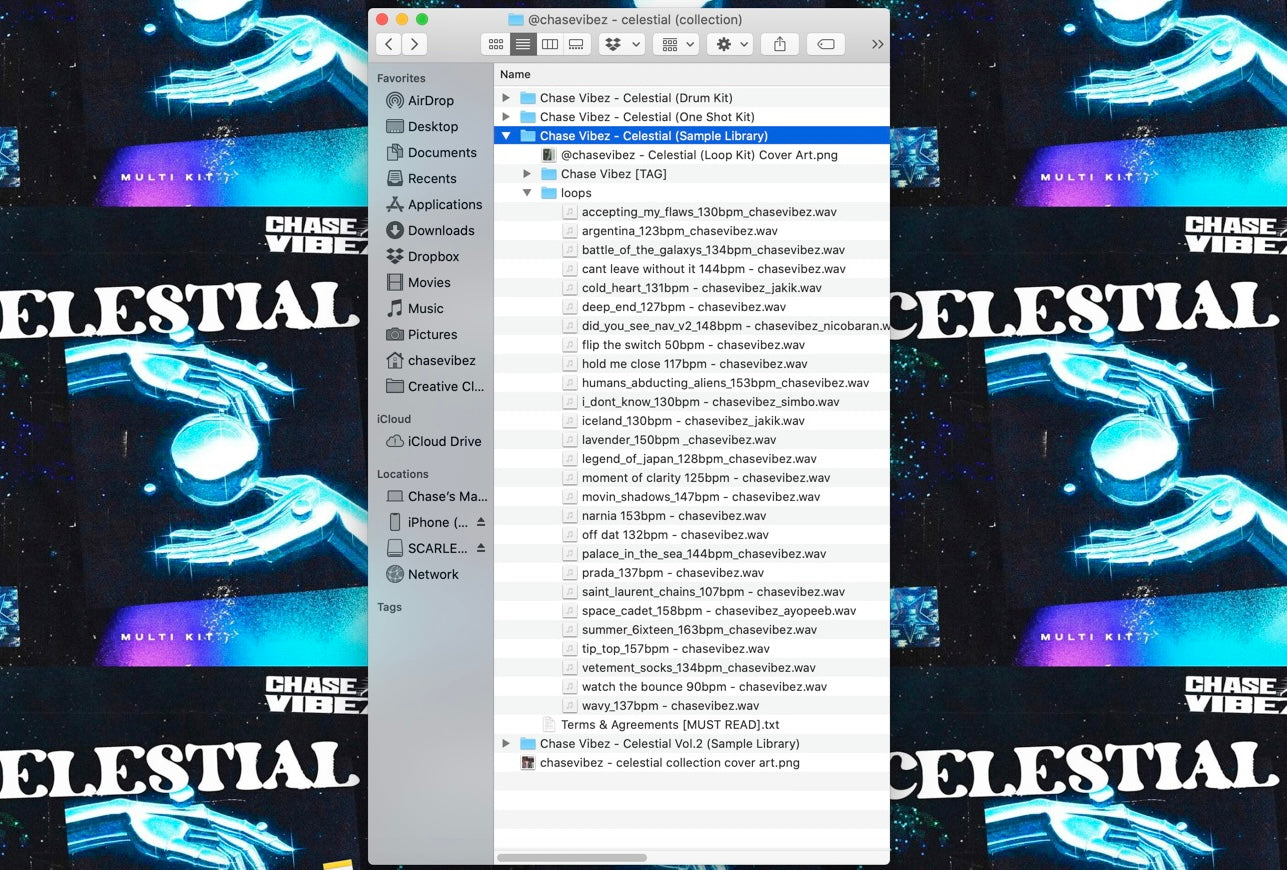Expand the Chase Vibez [TAG] folder

pos(527,174)
